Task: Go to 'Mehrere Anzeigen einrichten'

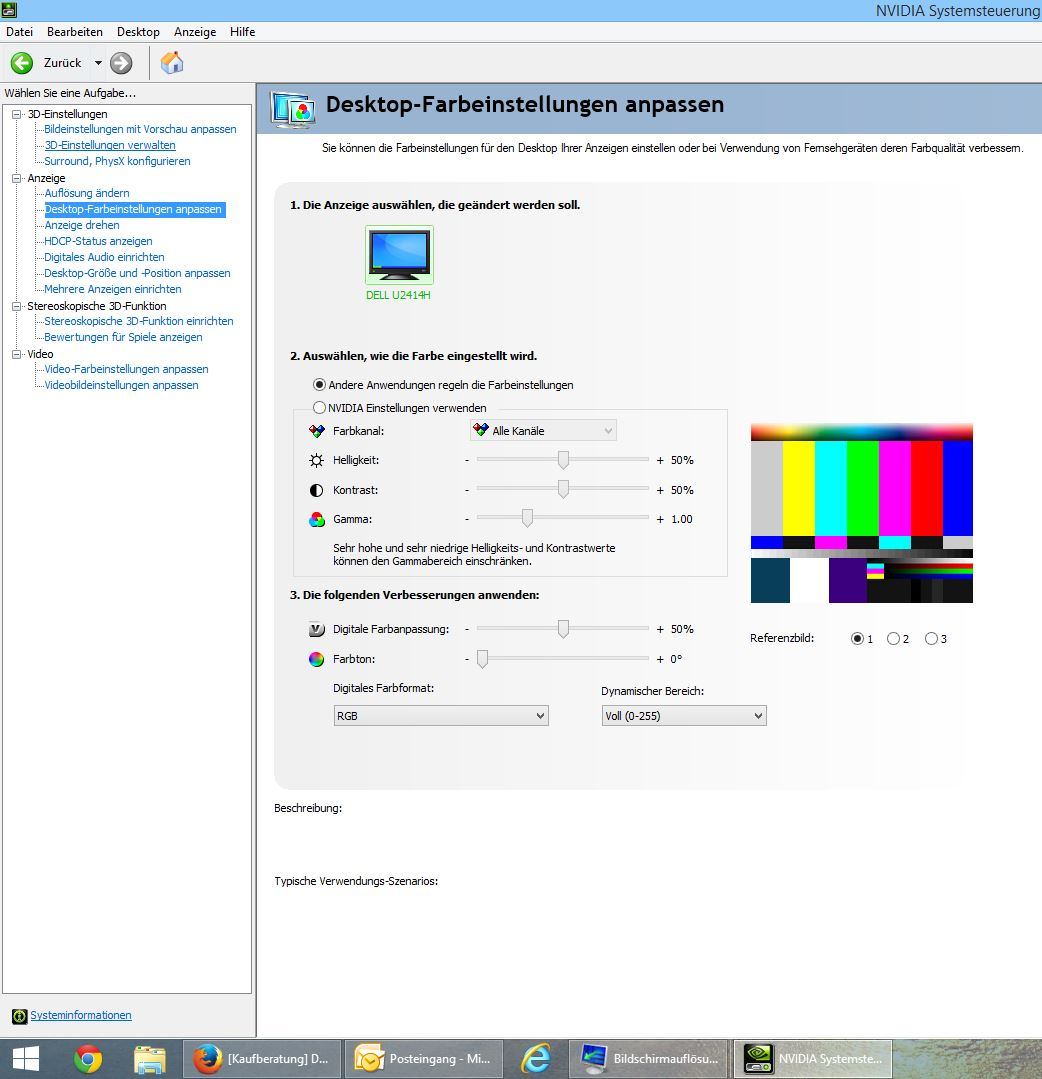Action: click(113, 290)
